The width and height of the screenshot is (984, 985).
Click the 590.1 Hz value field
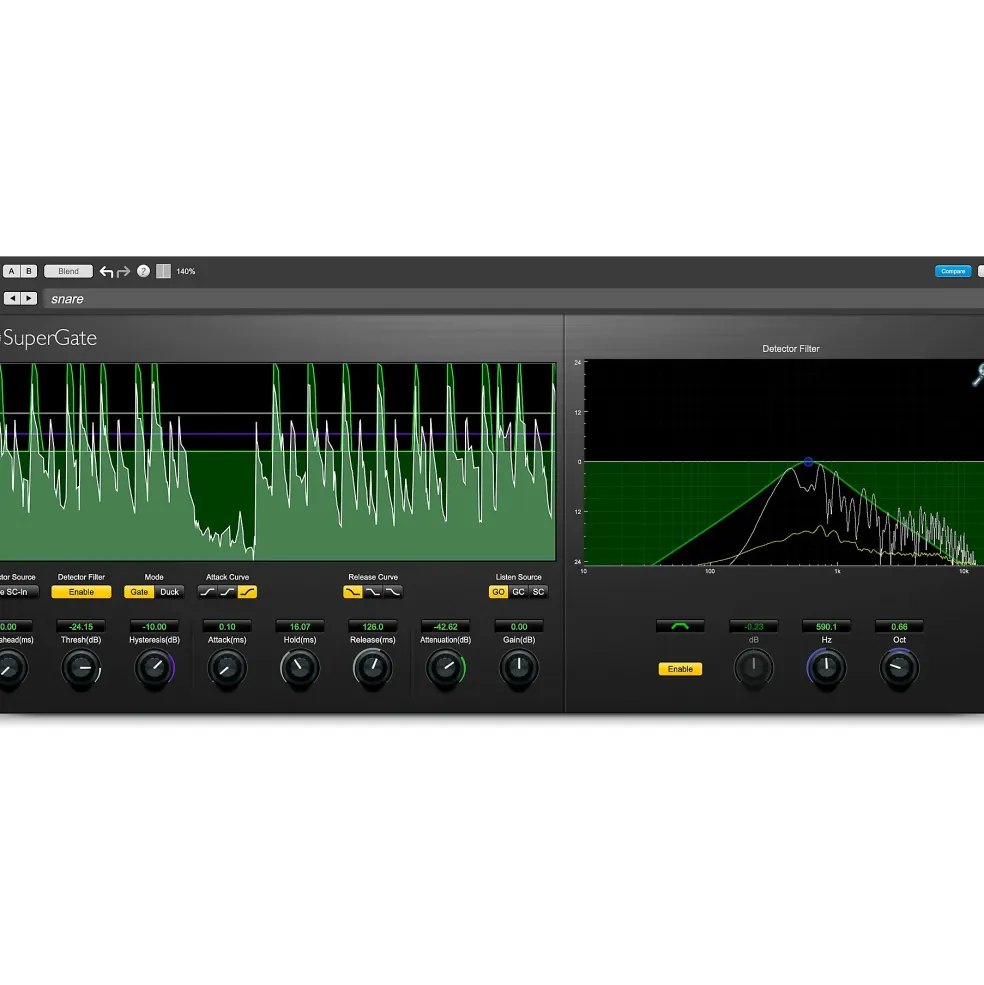[826, 626]
